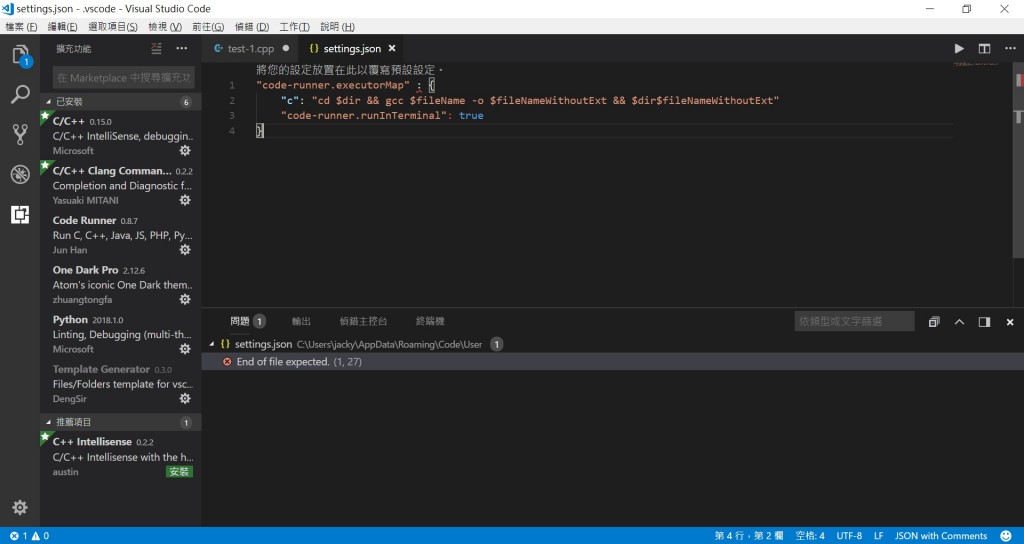This screenshot has width=1024, height=544.
Task: Open C/C++ Clang Command gear settings
Action: point(185,200)
